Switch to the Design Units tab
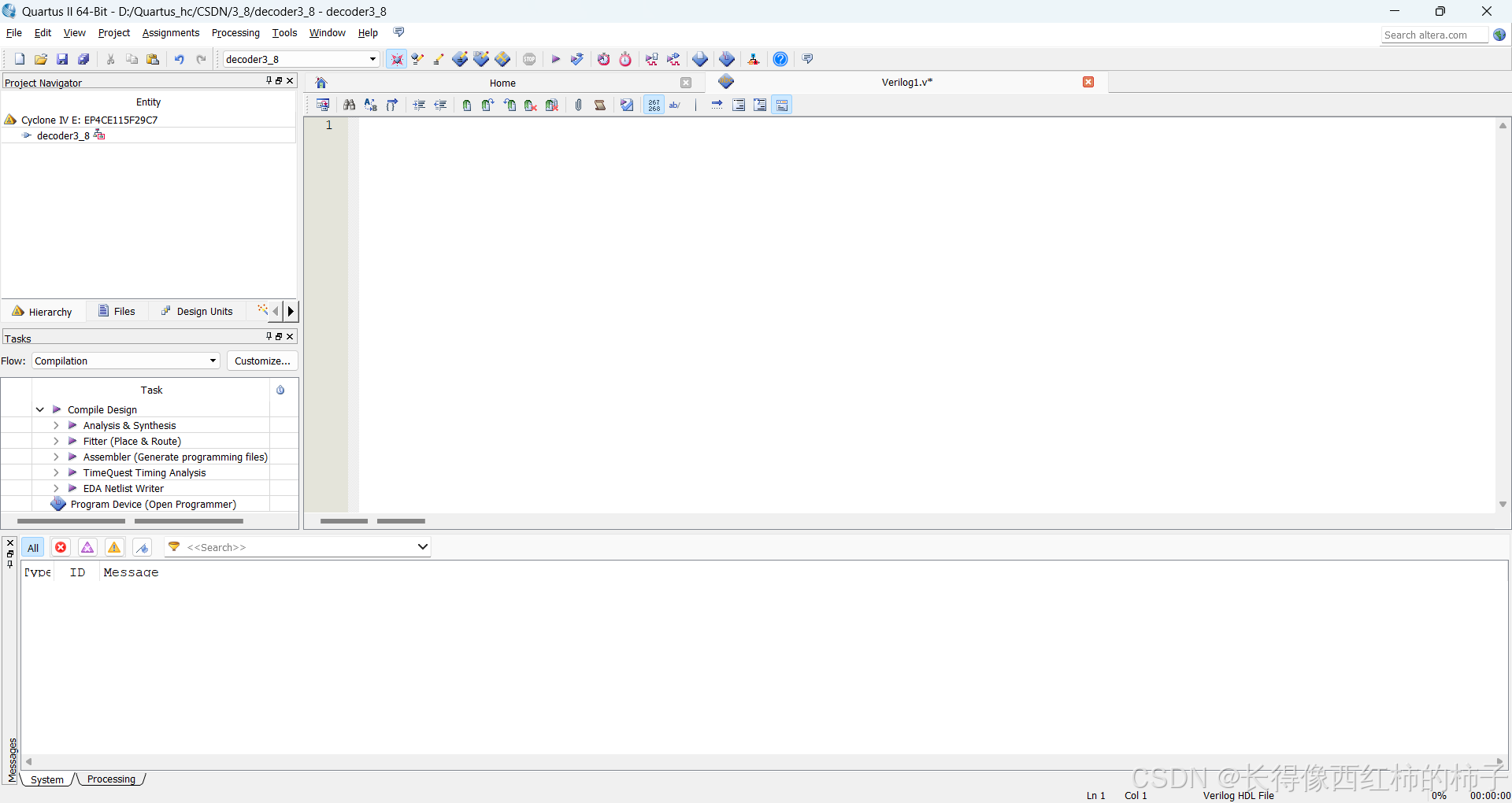This screenshot has height=803, width=1512. (197, 311)
